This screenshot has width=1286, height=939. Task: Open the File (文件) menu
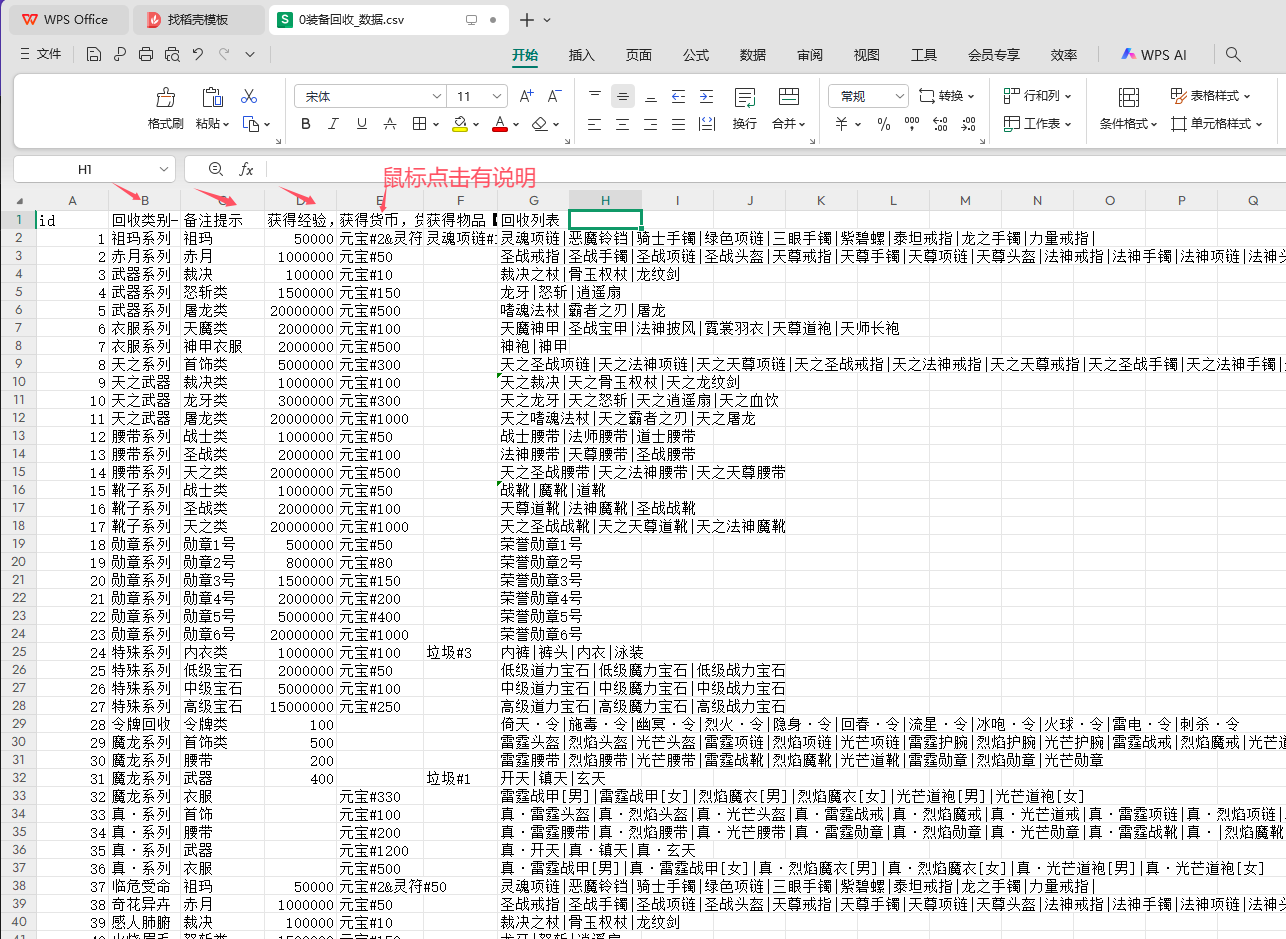pos(40,55)
